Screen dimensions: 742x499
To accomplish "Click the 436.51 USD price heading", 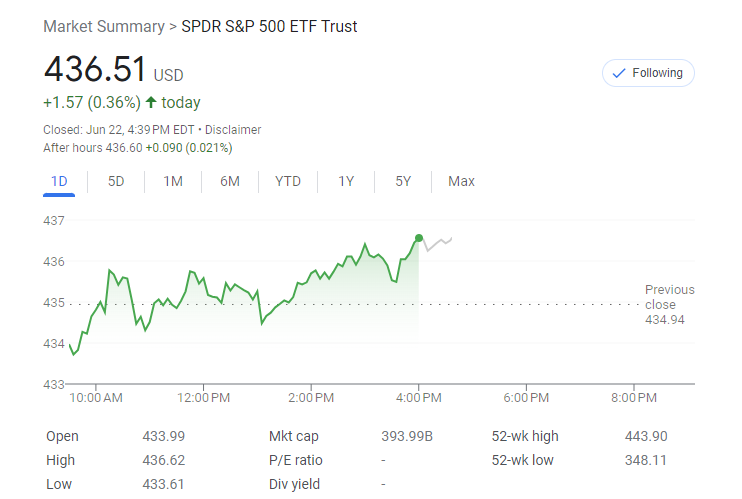I will (x=113, y=71).
